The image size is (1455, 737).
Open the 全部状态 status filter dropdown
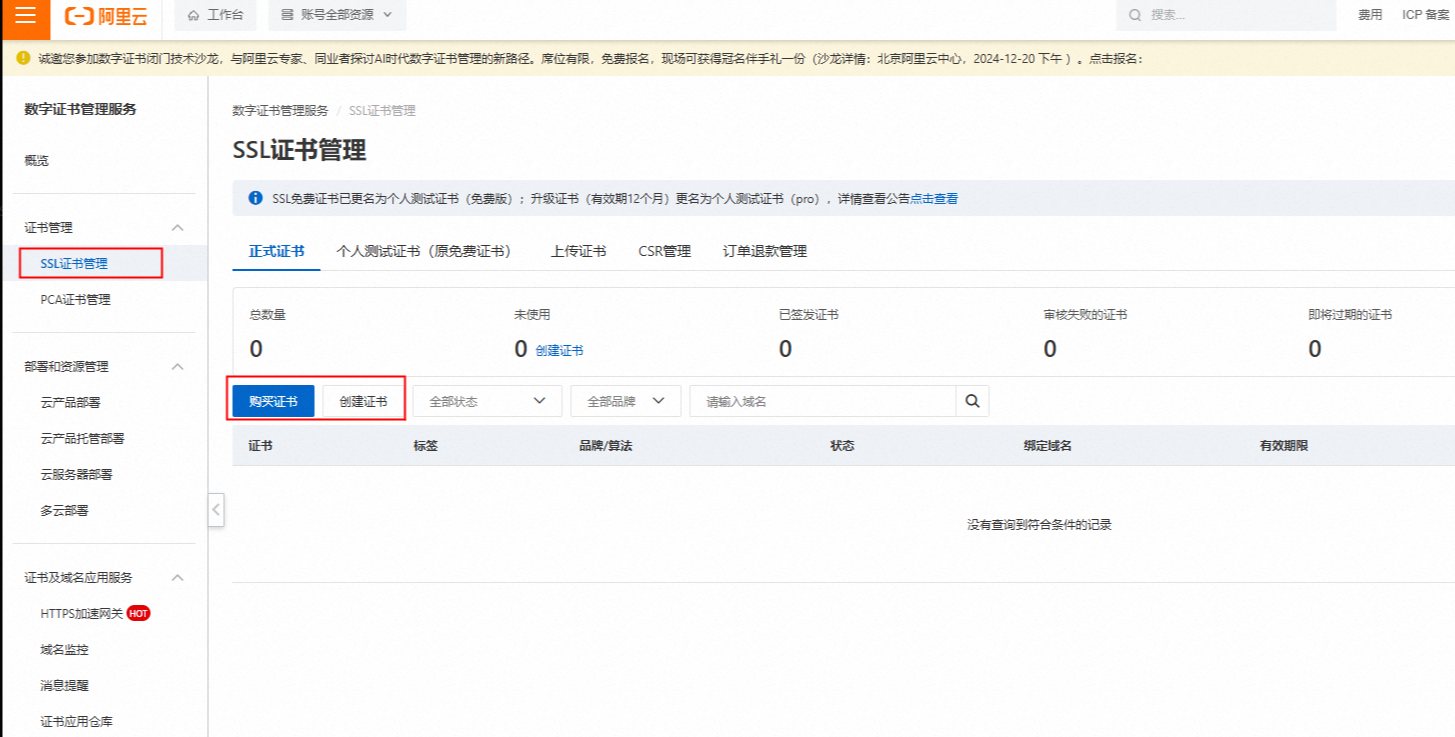tap(487, 401)
